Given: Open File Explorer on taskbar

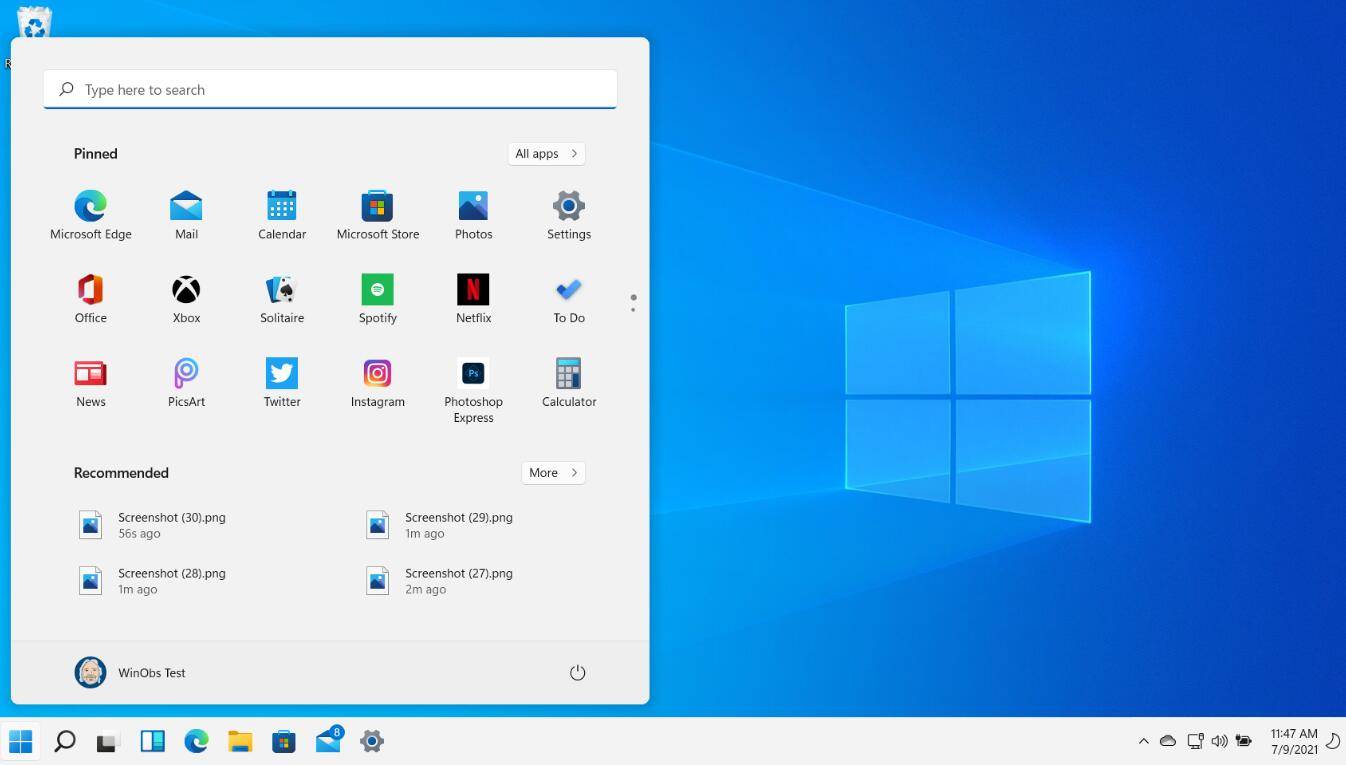Looking at the screenshot, I should (240, 741).
